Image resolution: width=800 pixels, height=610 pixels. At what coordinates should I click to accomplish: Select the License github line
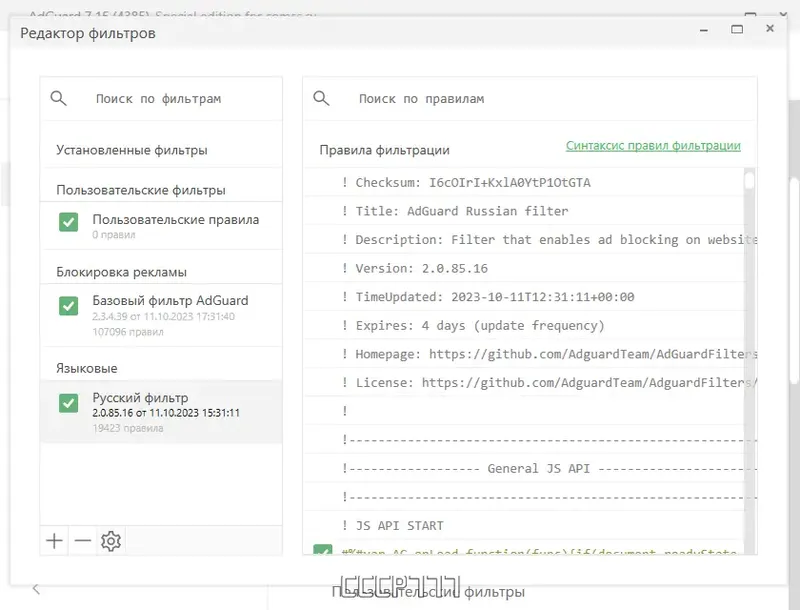(524, 382)
